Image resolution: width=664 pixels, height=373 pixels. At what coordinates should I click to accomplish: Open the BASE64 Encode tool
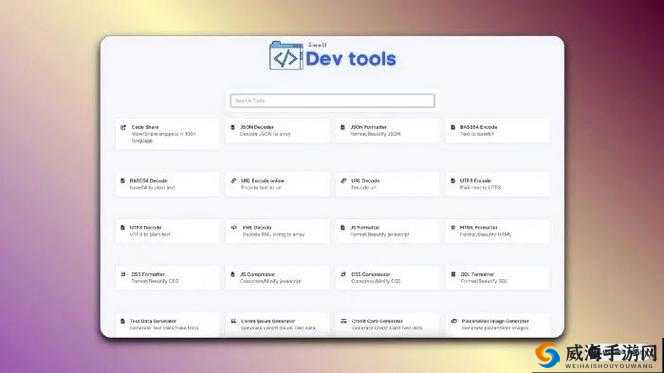click(498, 130)
